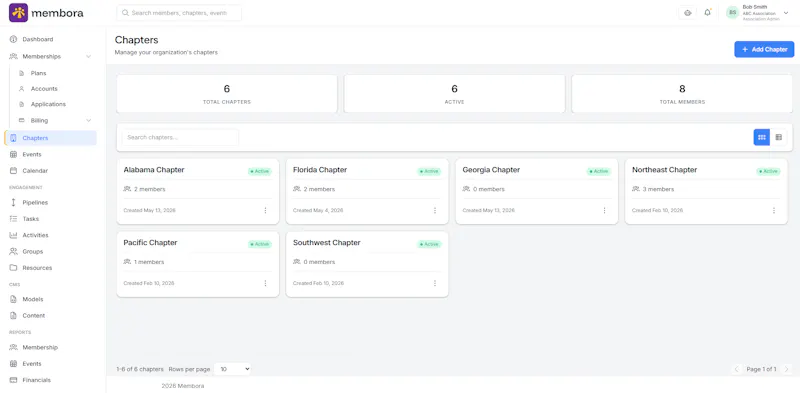Open Pacific Chapter options menu

pos(265,283)
